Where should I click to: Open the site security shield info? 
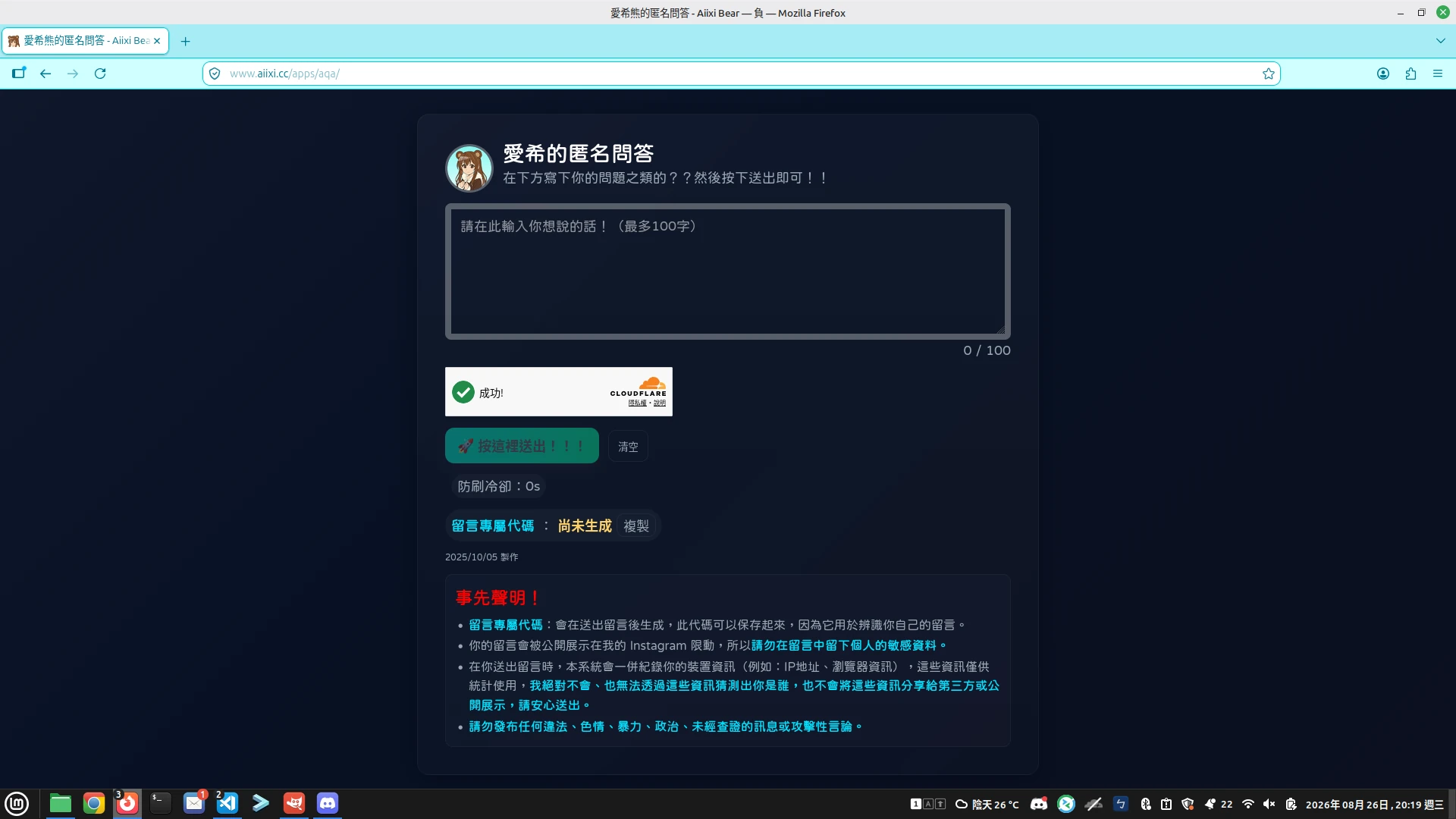point(215,74)
